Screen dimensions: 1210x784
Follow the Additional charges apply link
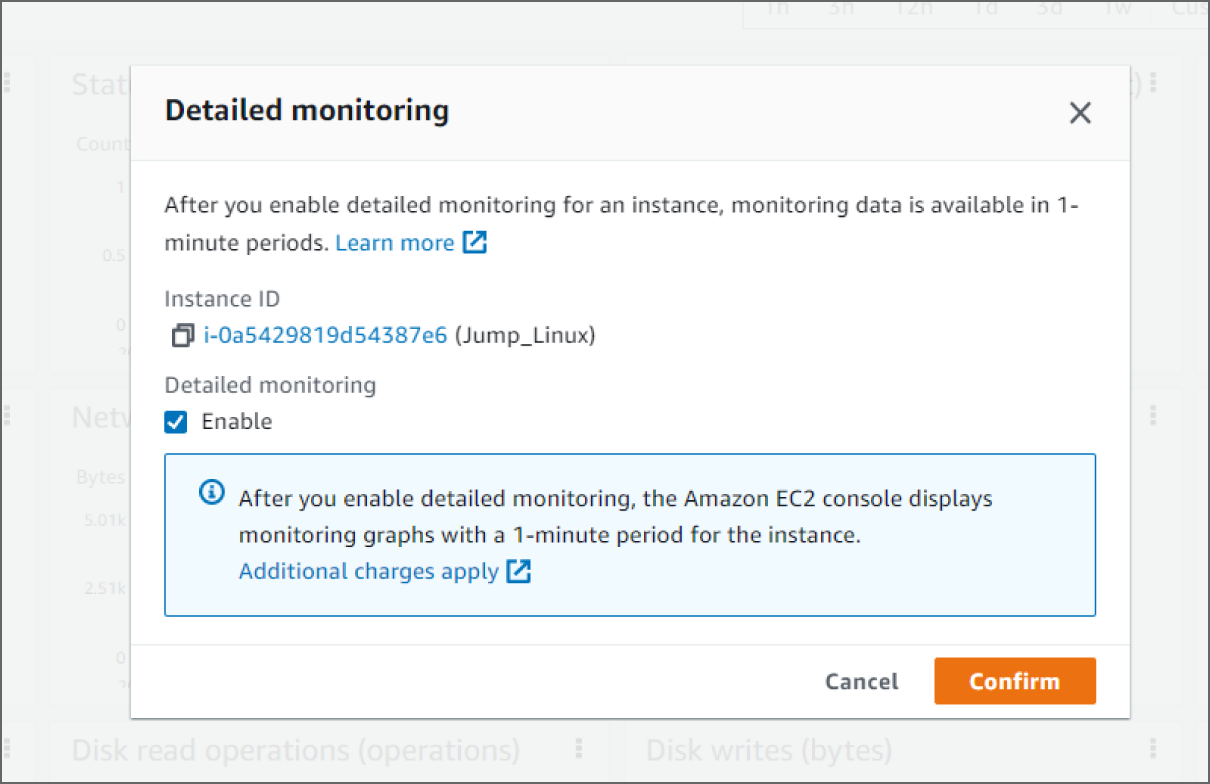pyautogui.click(x=369, y=571)
